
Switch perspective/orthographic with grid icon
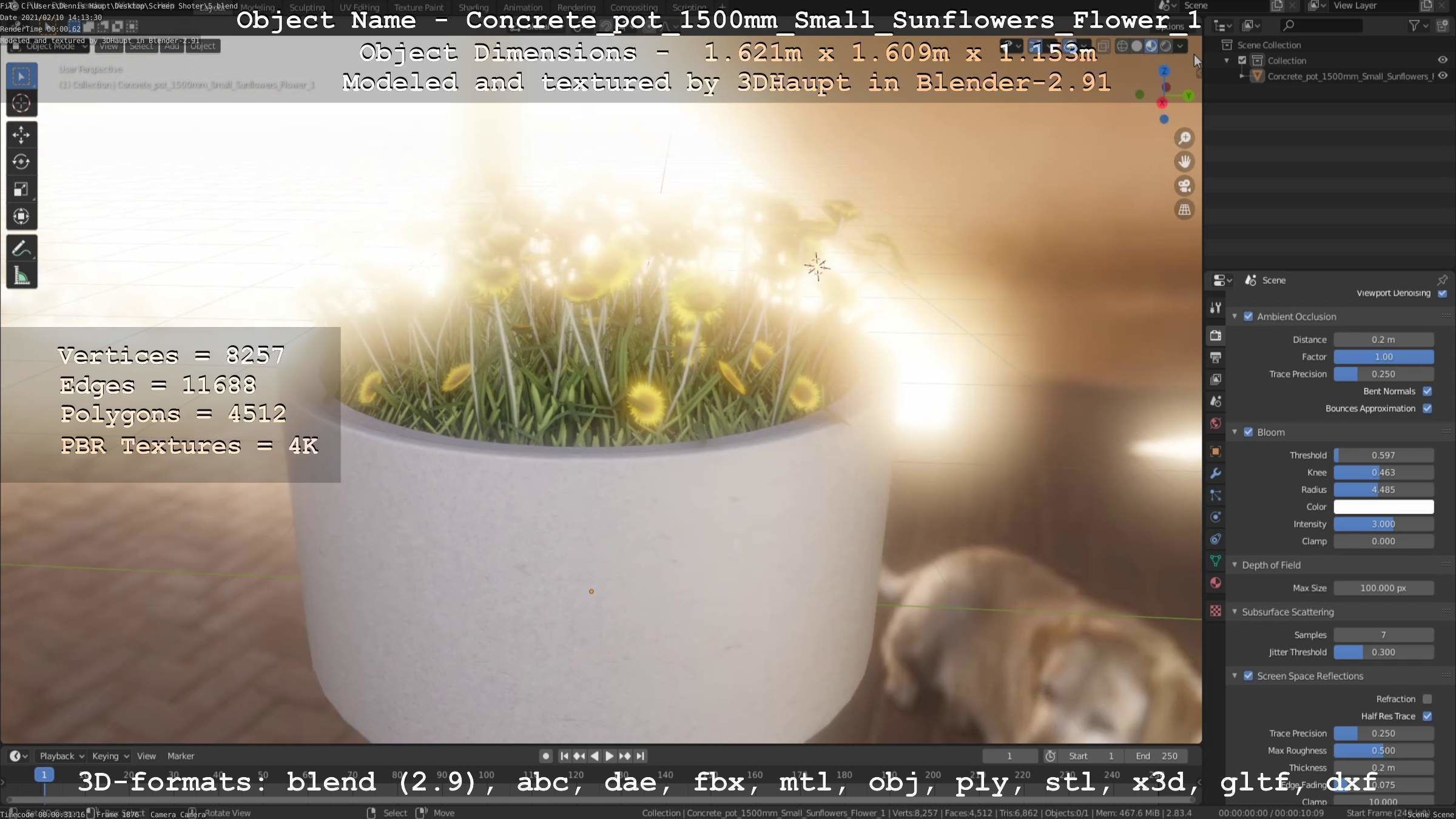(1184, 210)
